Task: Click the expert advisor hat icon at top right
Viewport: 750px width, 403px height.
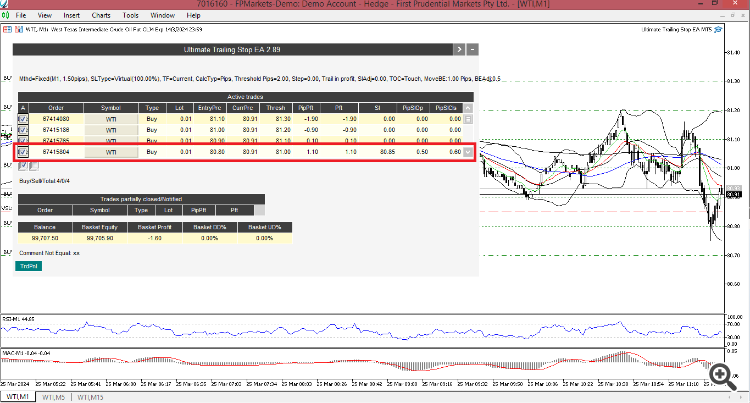Action: coord(717,30)
